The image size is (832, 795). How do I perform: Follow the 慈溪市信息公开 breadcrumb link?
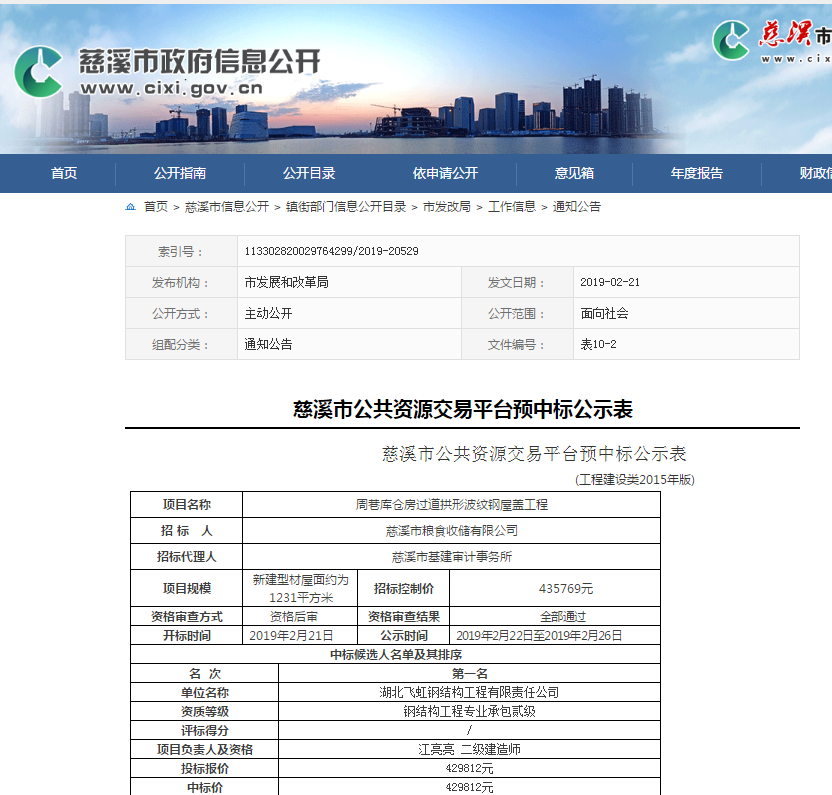point(227,207)
